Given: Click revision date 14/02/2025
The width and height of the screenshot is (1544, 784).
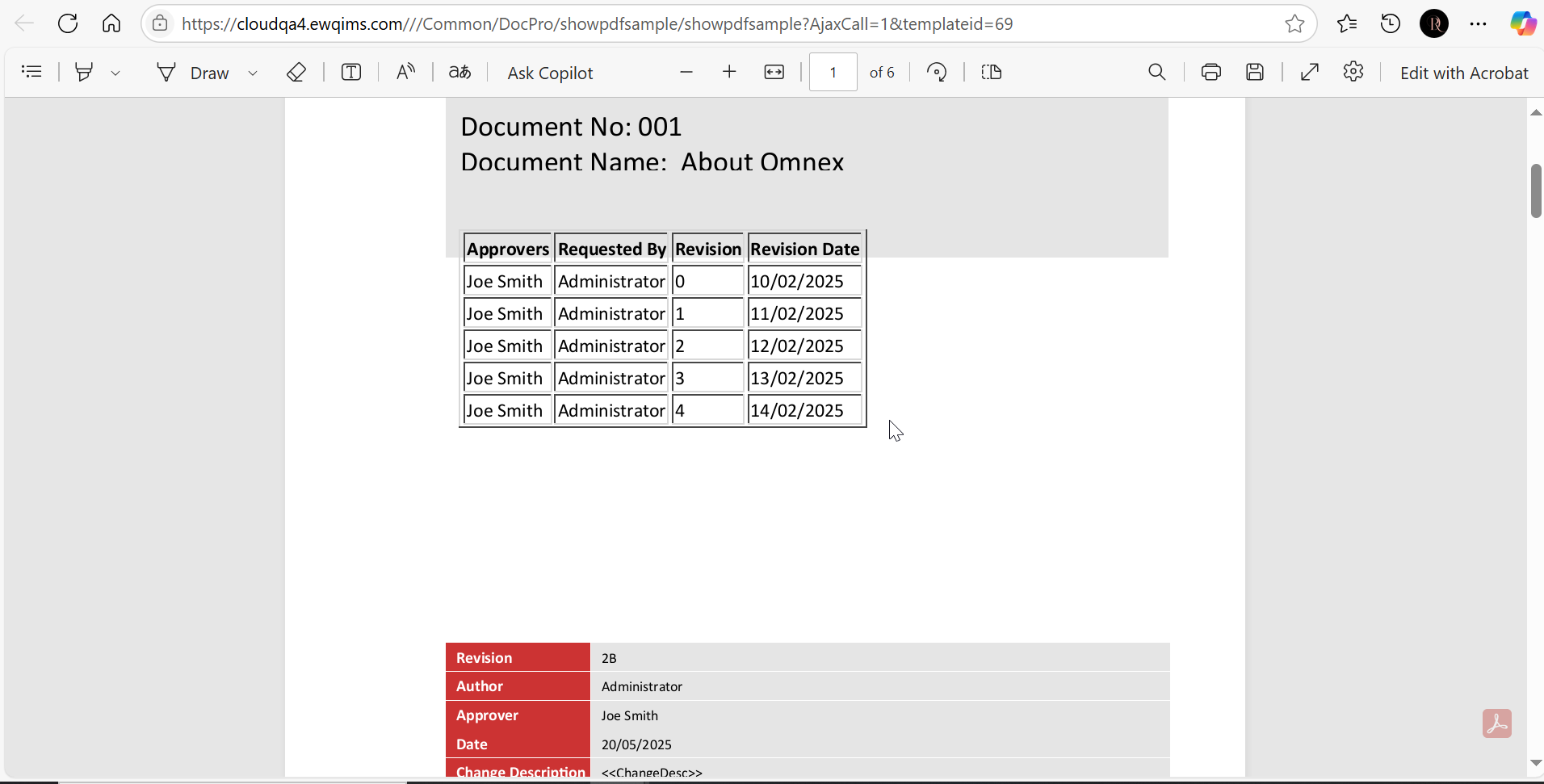Looking at the screenshot, I should [x=797, y=410].
